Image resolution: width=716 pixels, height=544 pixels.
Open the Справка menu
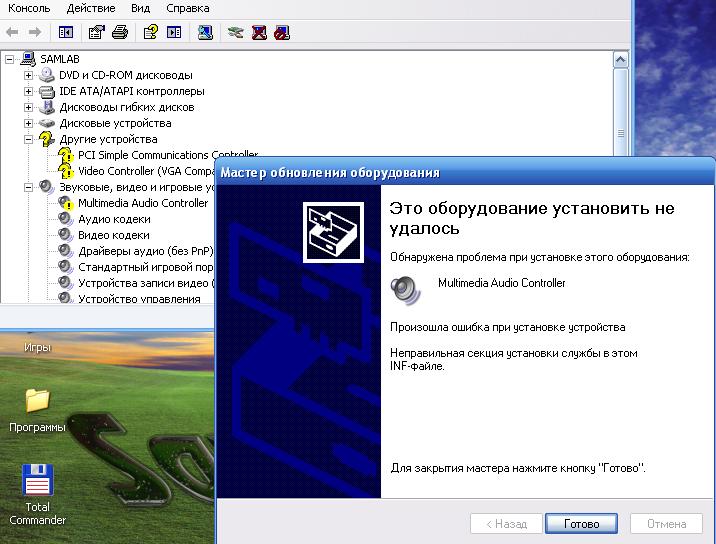click(x=188, y=8)
